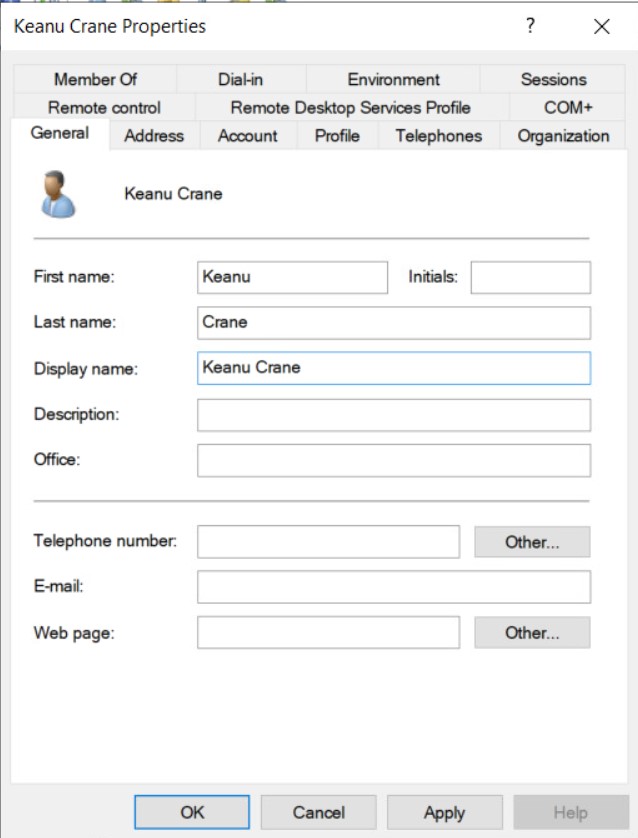This screenshot has width=638, height=838.
Task: Open the Member Of tab
Action: point(95,79)
